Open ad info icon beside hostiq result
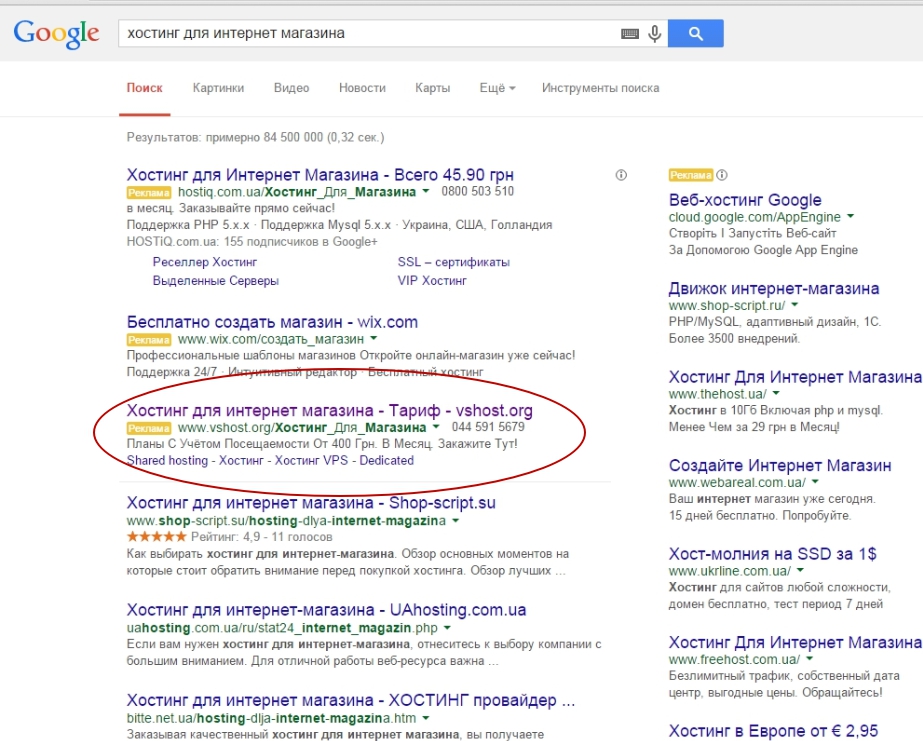Image resolution: width=923 pixels, height=741 pixels. 621,175
